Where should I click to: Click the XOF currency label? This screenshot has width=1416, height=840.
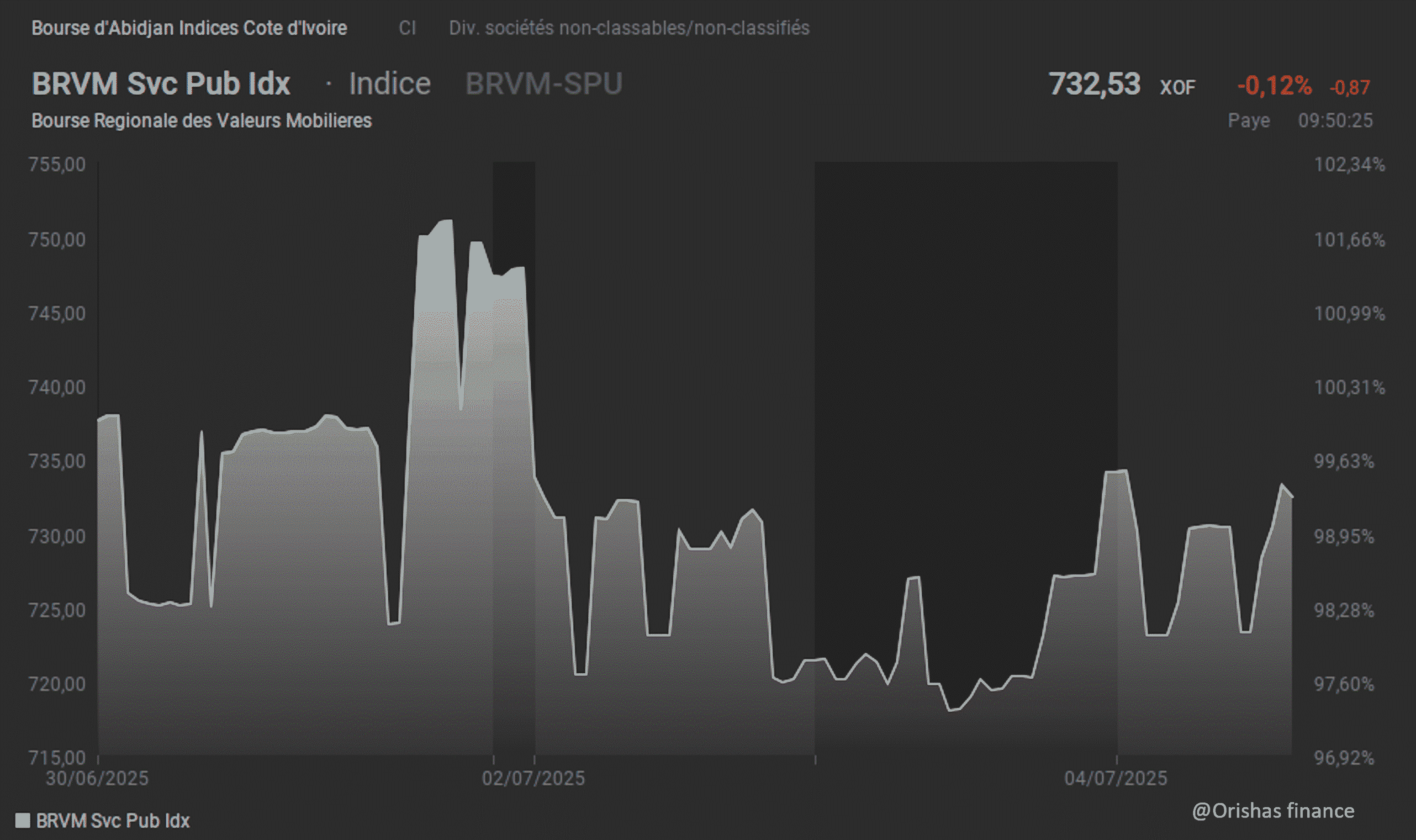pyautogui.click(x=1178, y=87)
